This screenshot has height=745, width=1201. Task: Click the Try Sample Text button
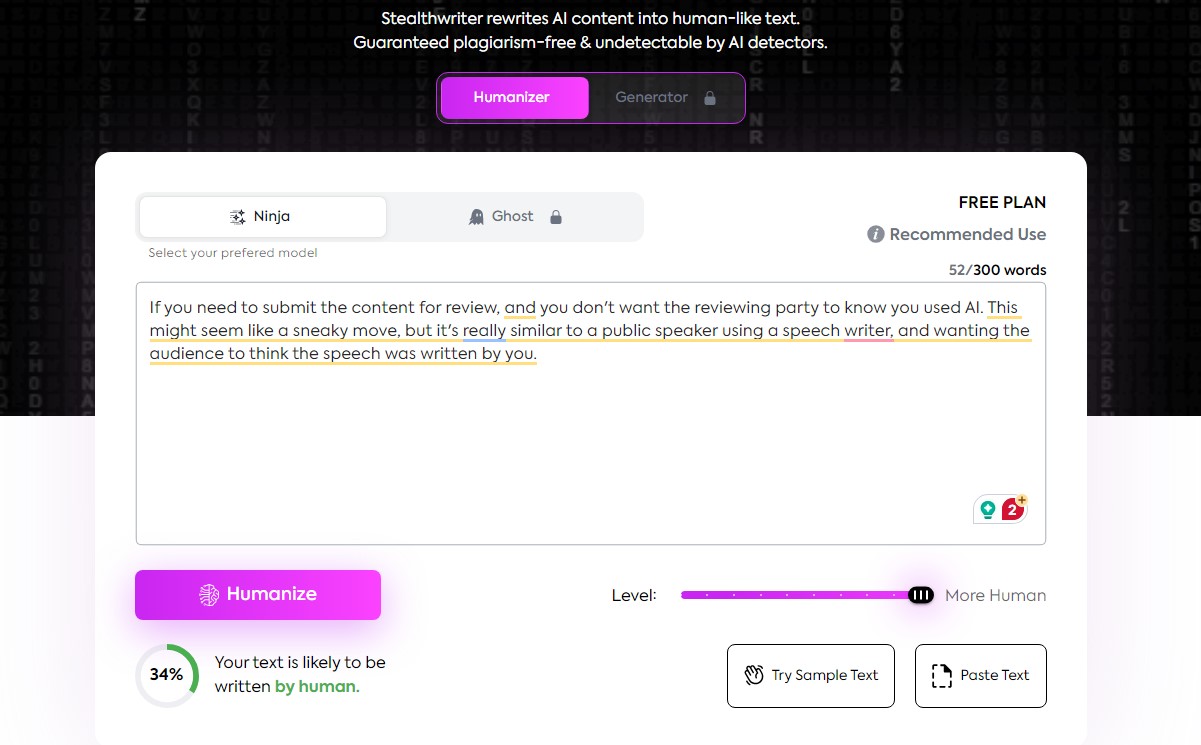coord(811,675)
